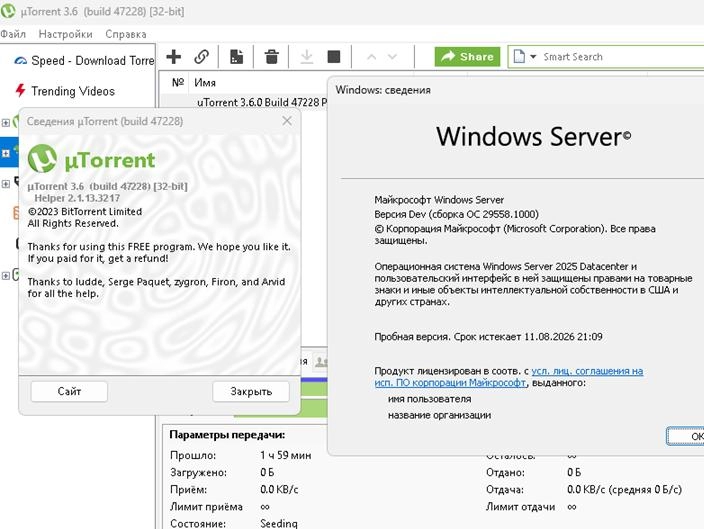Screen dimensions: 704x529
Task: Click the Приём label
Action: click(189, 489)
